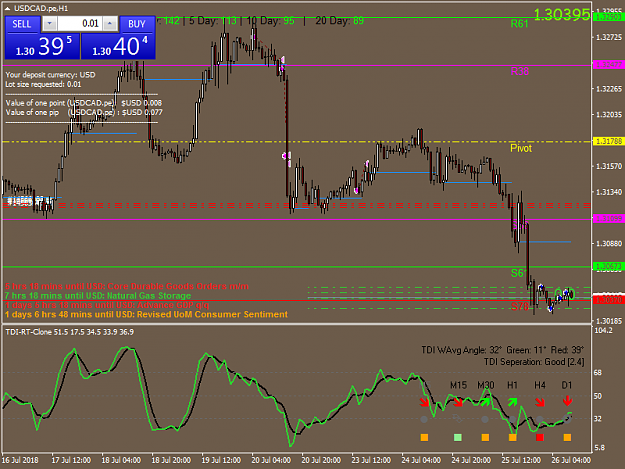
Task: Click the 104.2 indicator scale value
Action: pos(603,330)
